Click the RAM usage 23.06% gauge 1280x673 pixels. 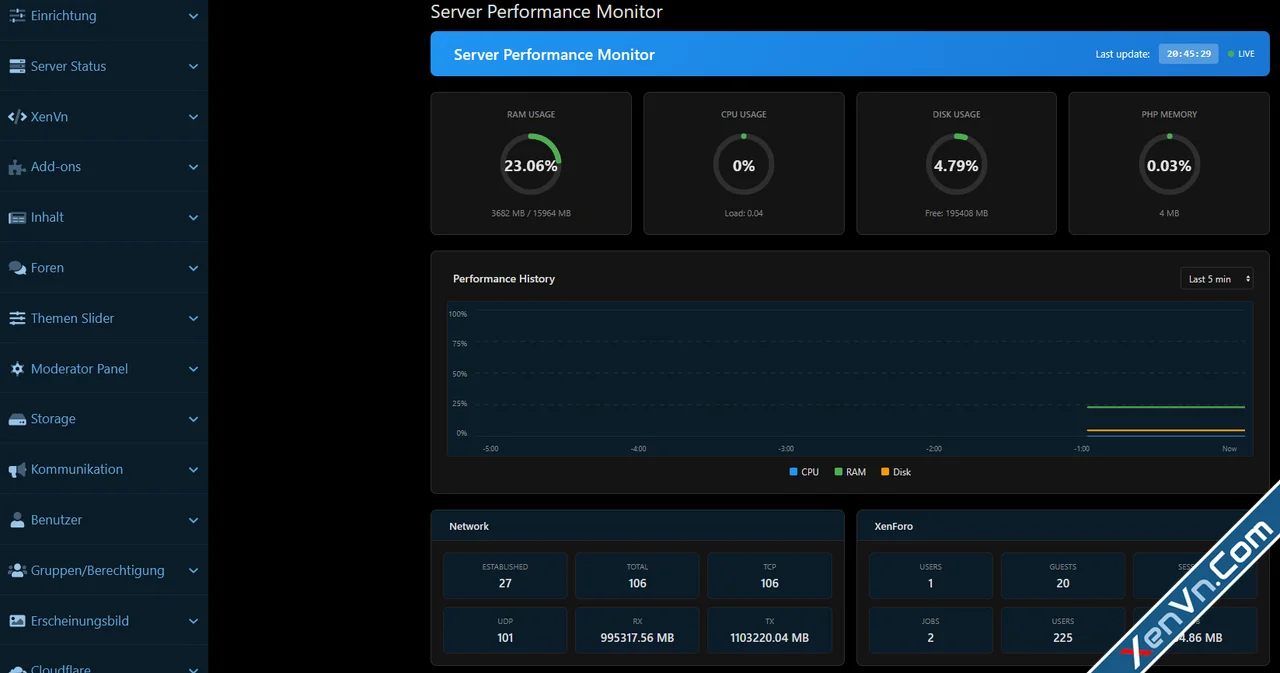point(531,165)
